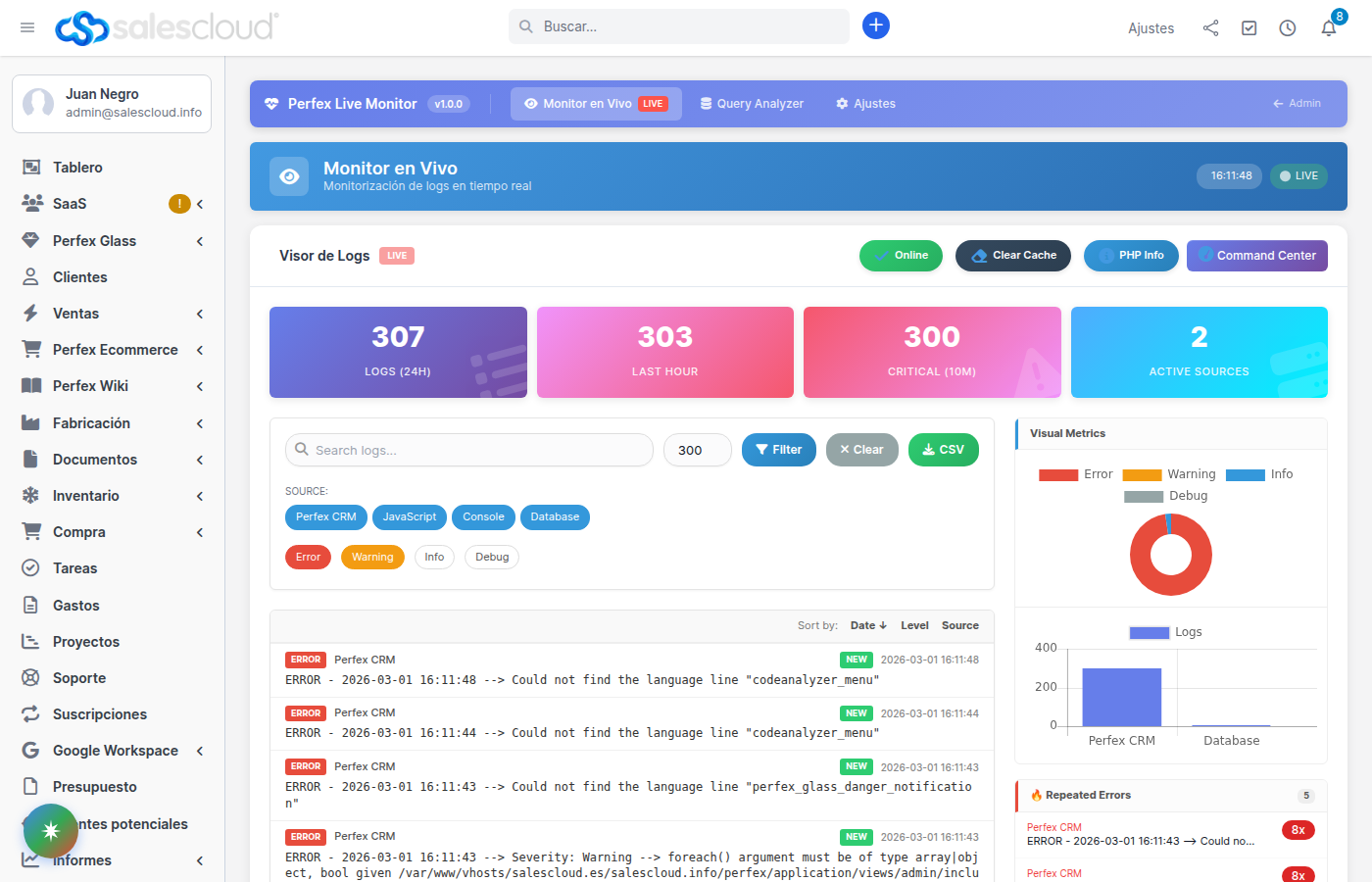This screenshot has width=1372, height=882.
Task: Open the share icon in top bar
Action: (x=1210, y=28)
